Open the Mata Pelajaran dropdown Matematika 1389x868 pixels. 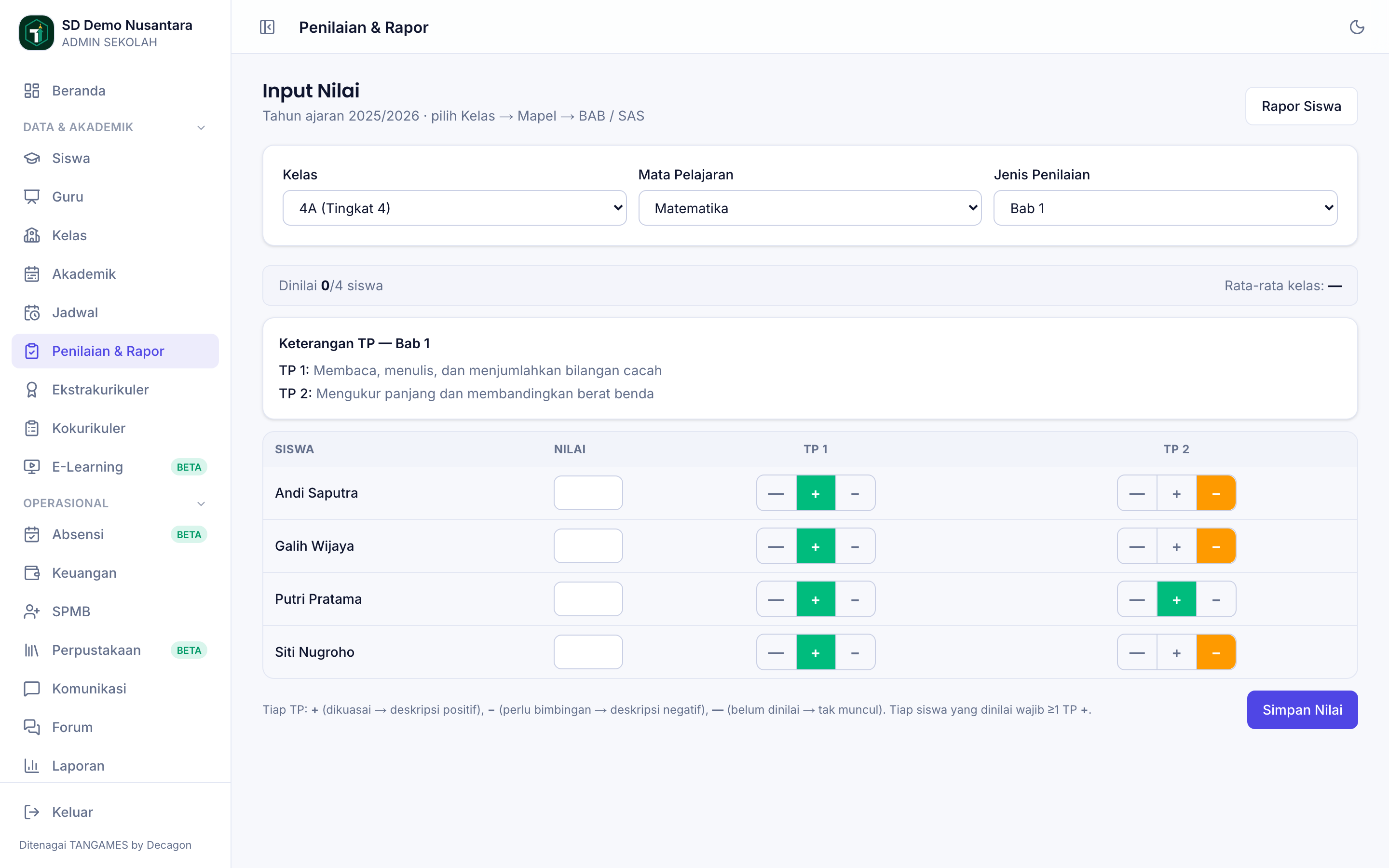pos(810,208)
